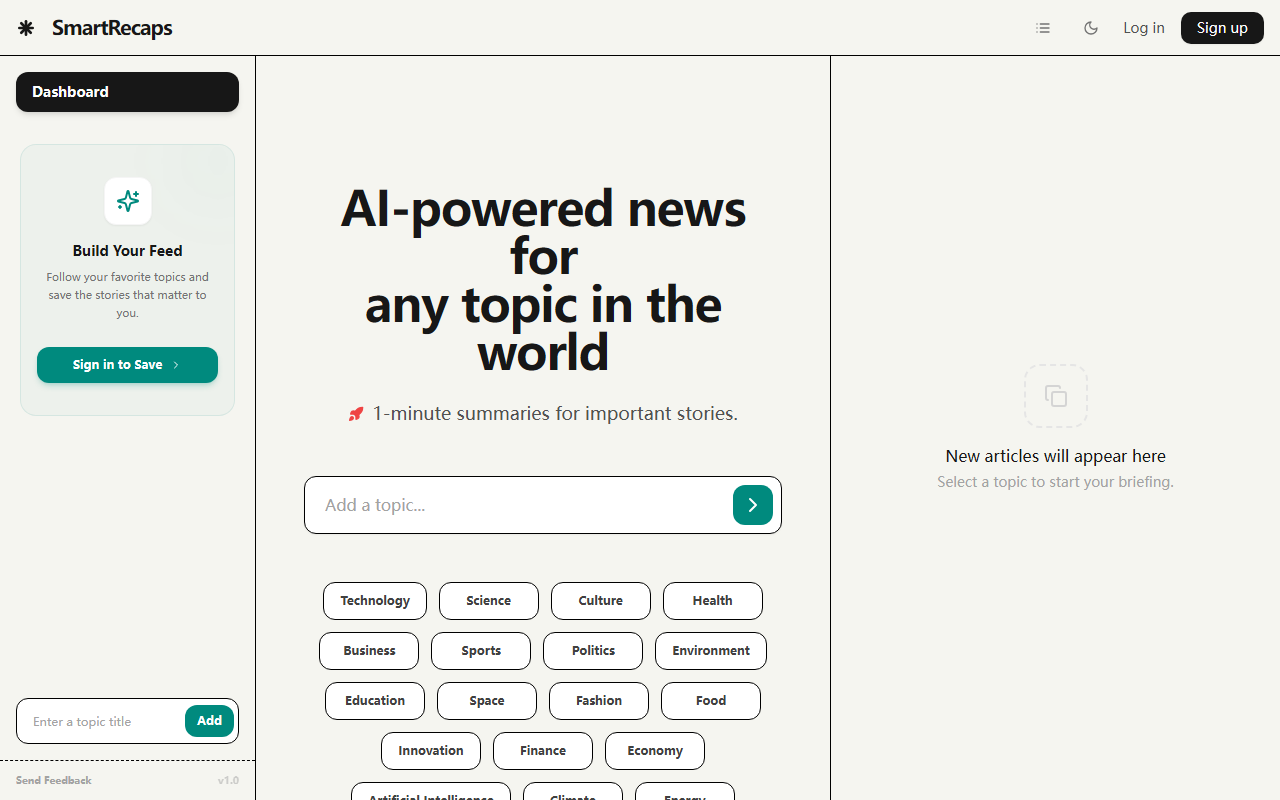1280x800 pixels.
Task: Select the Economy topic chip
Action: [x=655, y=751]
